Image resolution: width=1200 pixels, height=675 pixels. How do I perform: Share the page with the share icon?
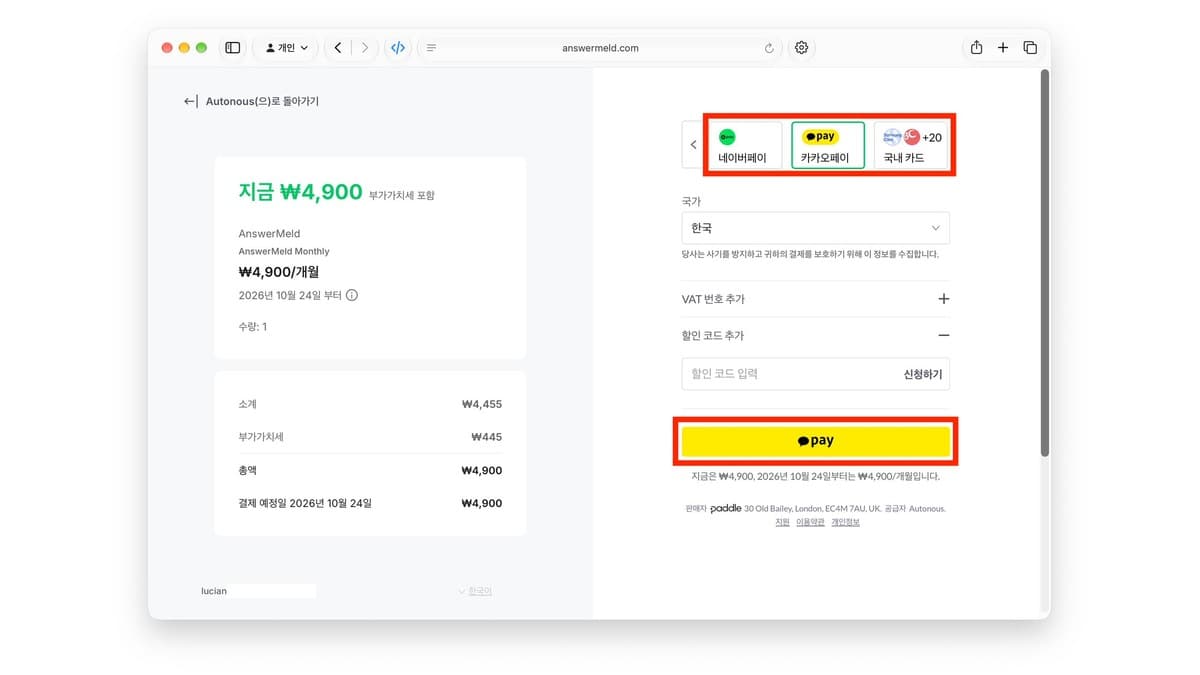[976, 47]
